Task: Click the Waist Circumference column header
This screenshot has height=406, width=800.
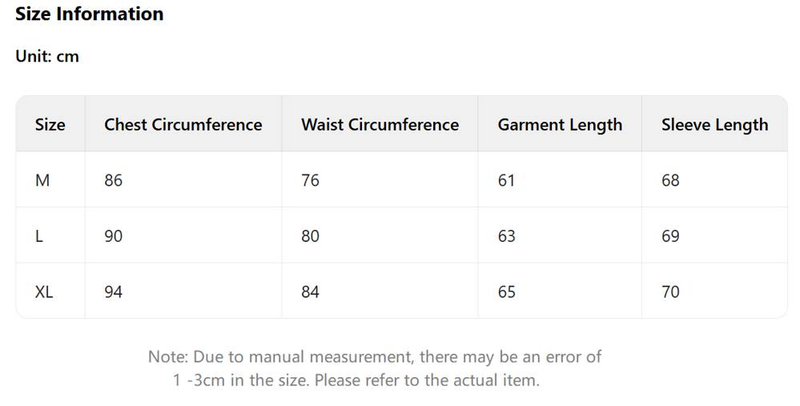Action: tap(380, 125)
